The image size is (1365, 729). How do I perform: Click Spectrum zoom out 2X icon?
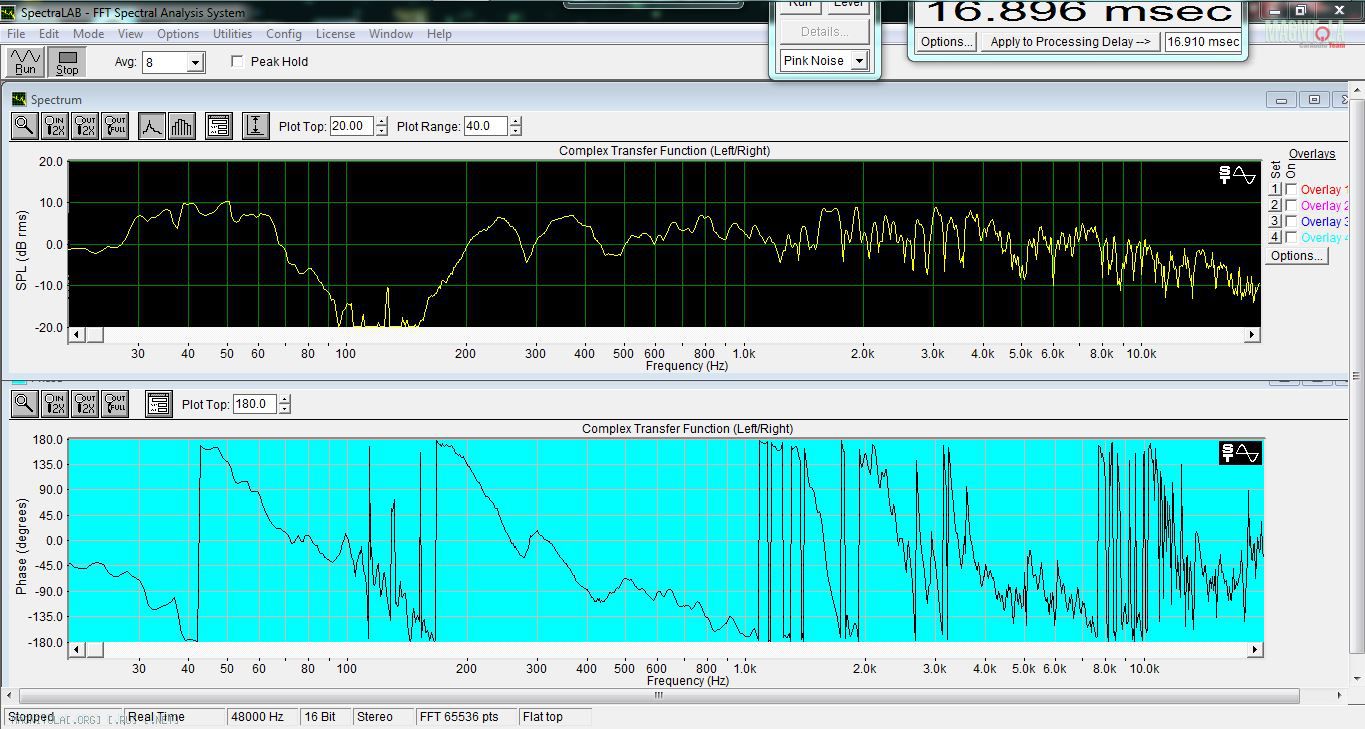pos(85,126)
